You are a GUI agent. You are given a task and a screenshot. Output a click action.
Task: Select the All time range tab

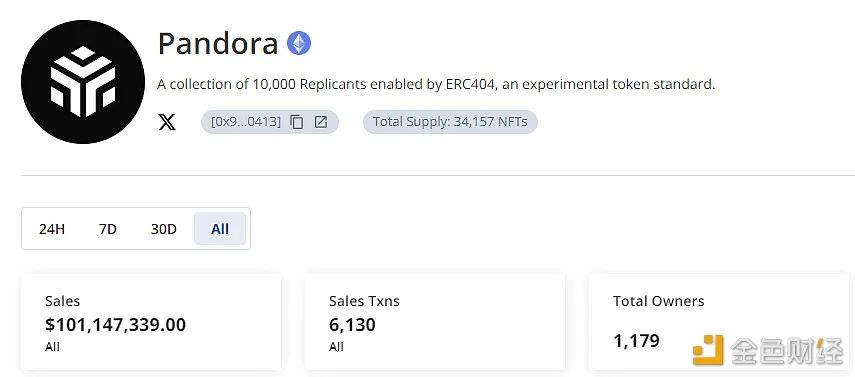[220, 229]
